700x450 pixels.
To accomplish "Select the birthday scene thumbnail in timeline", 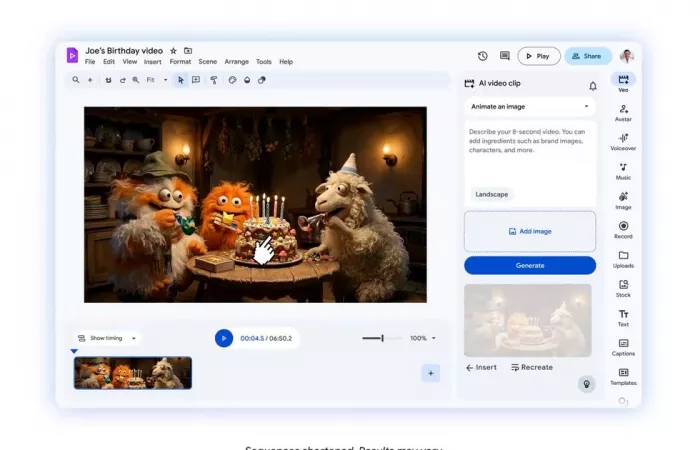I will [132, 373].
